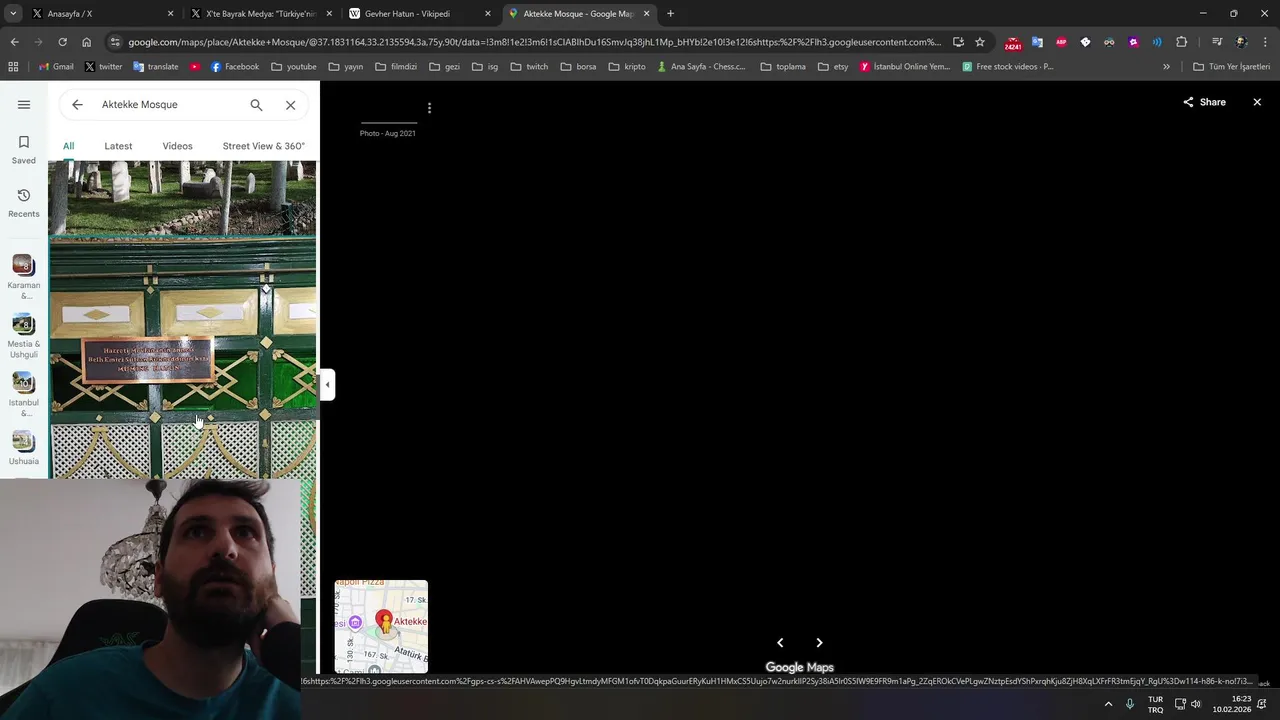This screenshot has height=720, width=1280.
Task: Select the Latest photos tab
Action: [118, 146]
